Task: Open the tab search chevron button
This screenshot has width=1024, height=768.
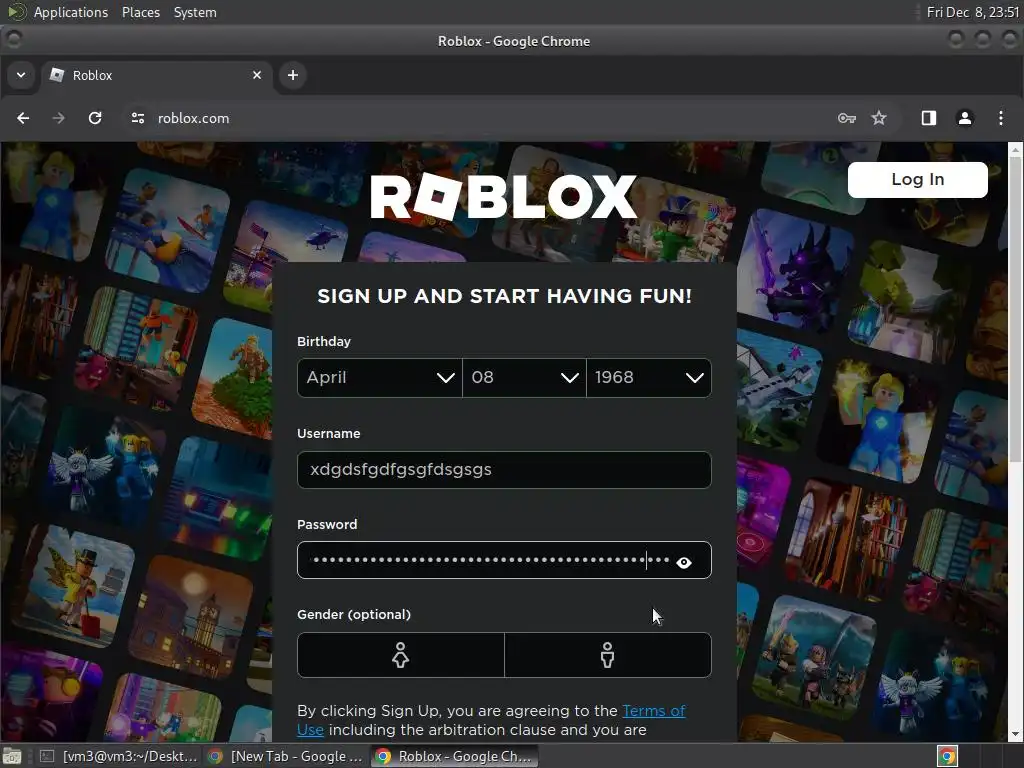Action: pyautogui.click(x=21, y=75)
